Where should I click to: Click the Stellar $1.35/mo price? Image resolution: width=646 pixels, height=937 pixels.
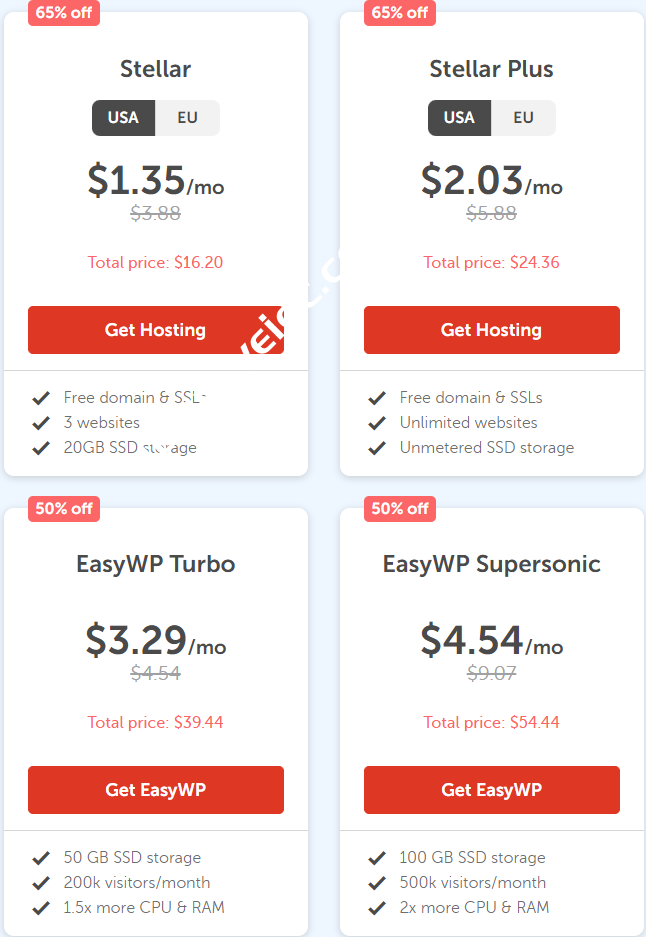point(156,181)
